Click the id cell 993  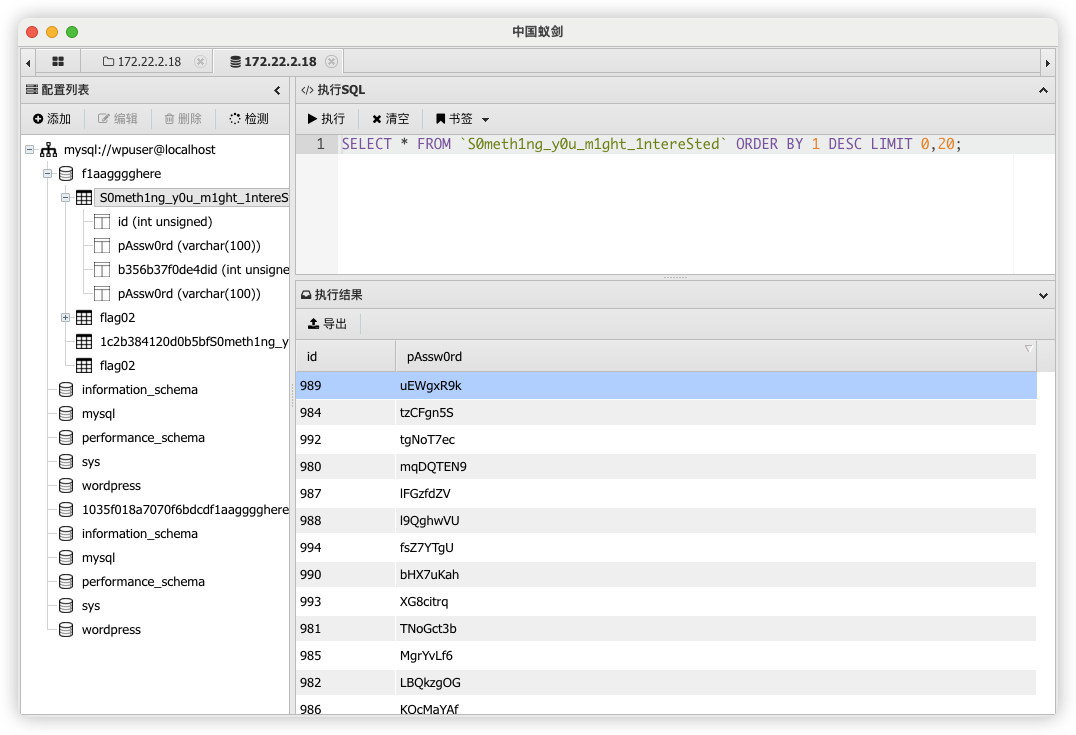click(x=346, y=602)
